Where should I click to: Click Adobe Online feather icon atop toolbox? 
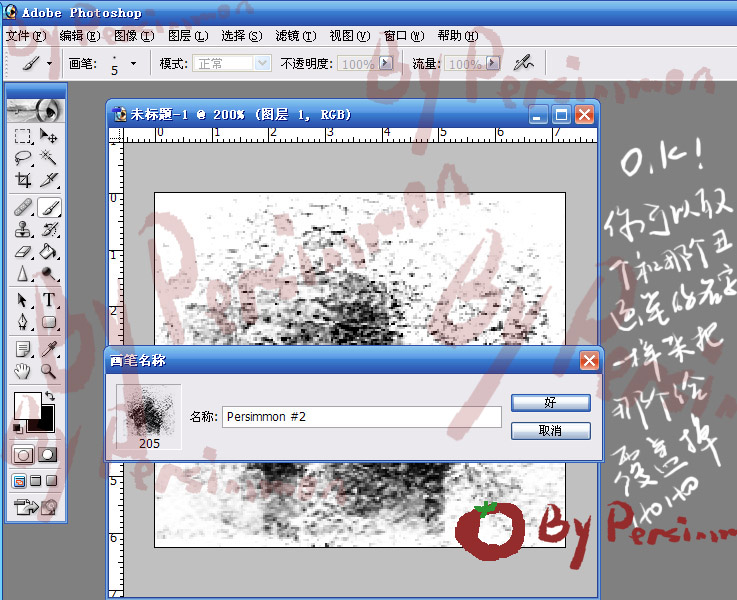pyautogui.click(x=36, y=110)
